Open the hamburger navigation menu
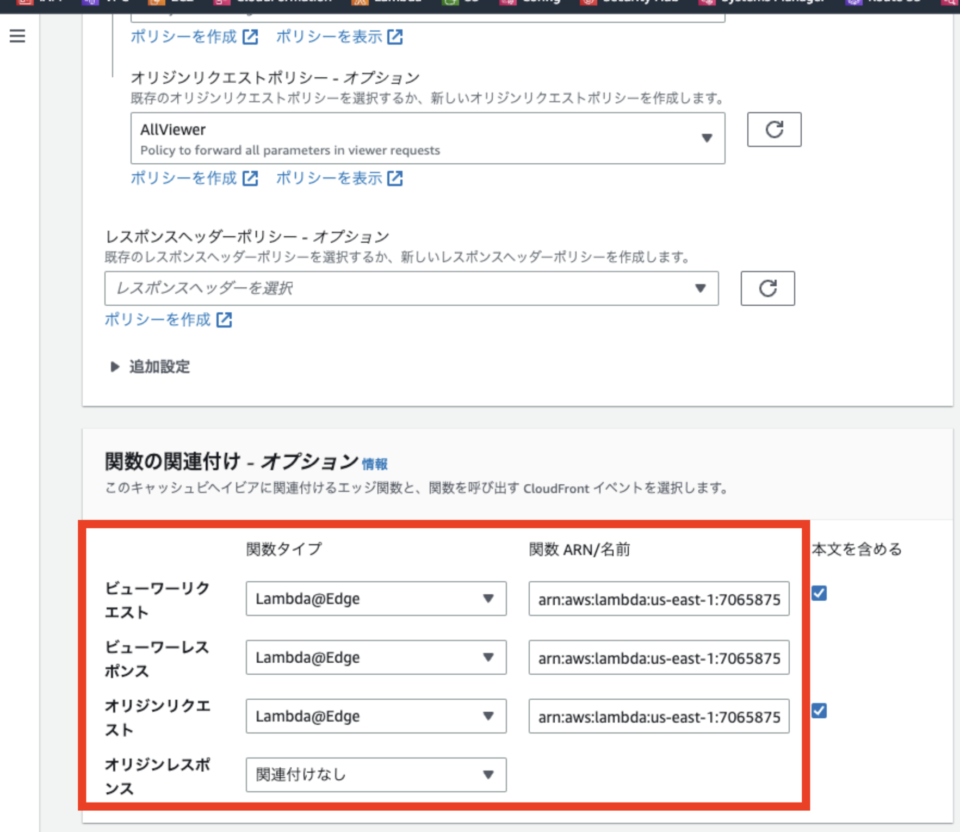 click(18, 36)
